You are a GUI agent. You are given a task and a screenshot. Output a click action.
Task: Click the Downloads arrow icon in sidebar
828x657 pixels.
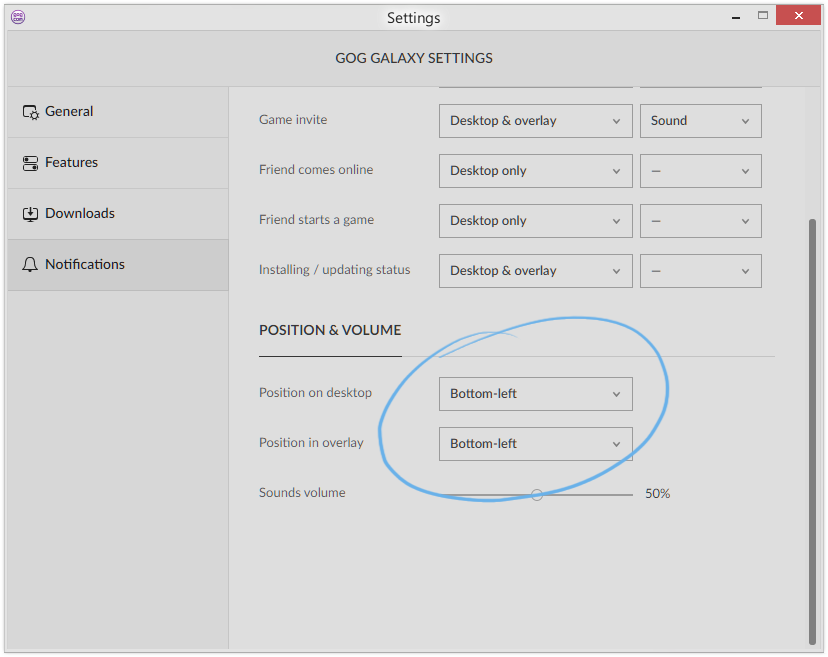[30, 214]
